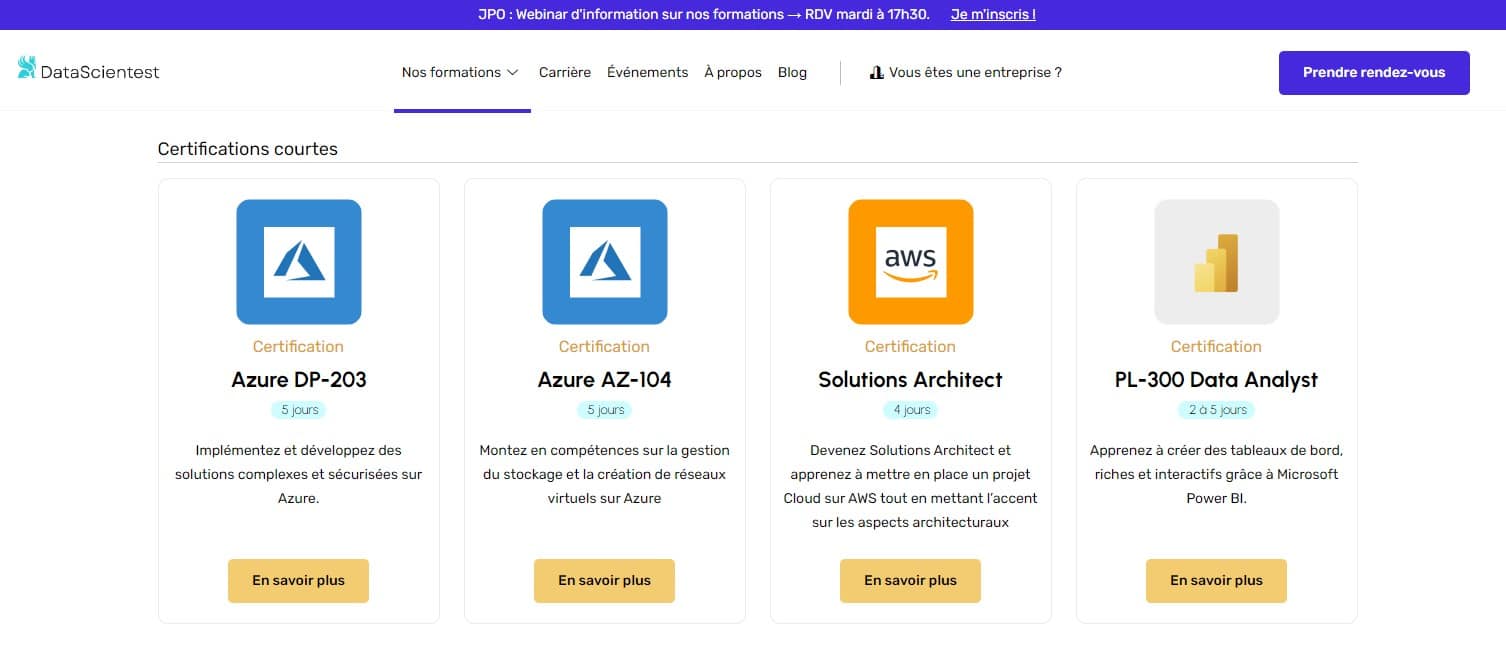This screenshot has width=1506, height=668.
Task: Select the PL-300 Data Analyst title
Action: pyautogui.click(x=1216, y=380)
